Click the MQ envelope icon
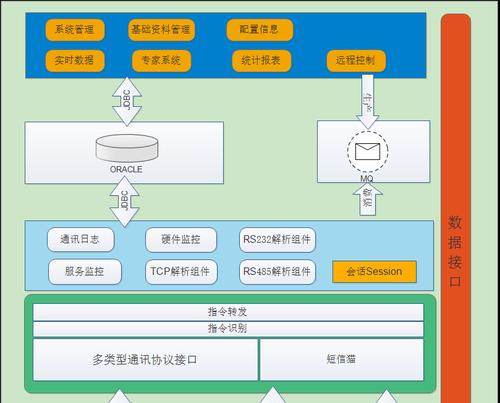Image resolution: width=500 pixels, height=403 pixels. 367,152
